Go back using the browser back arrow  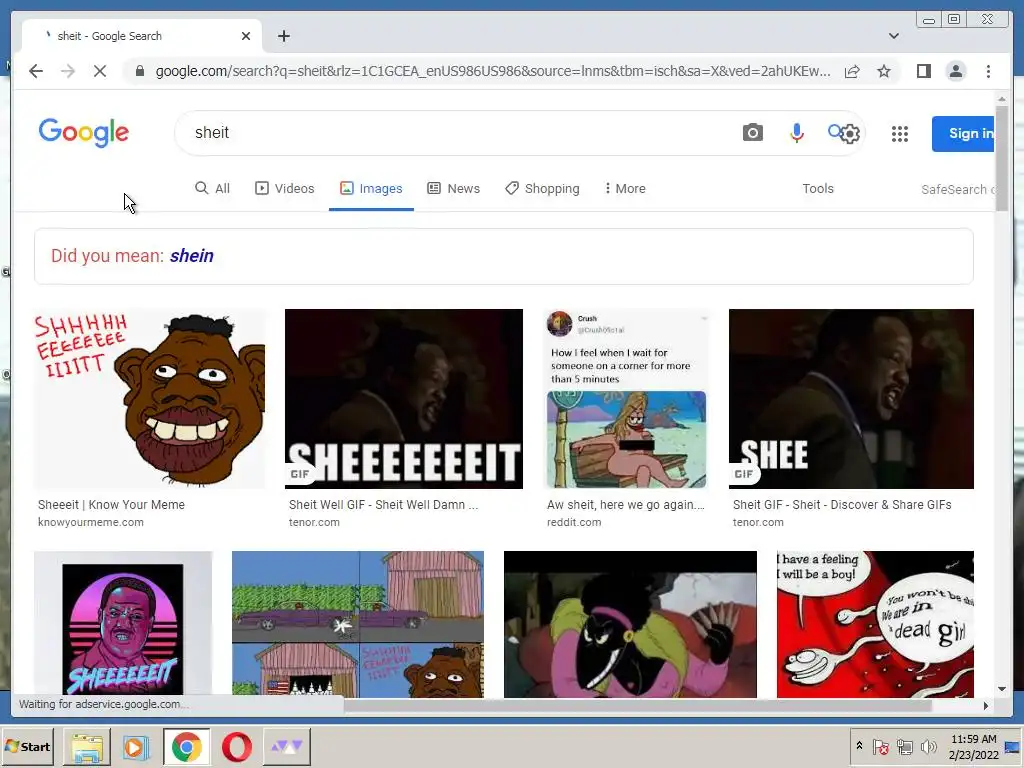click(x=36, y=71)
